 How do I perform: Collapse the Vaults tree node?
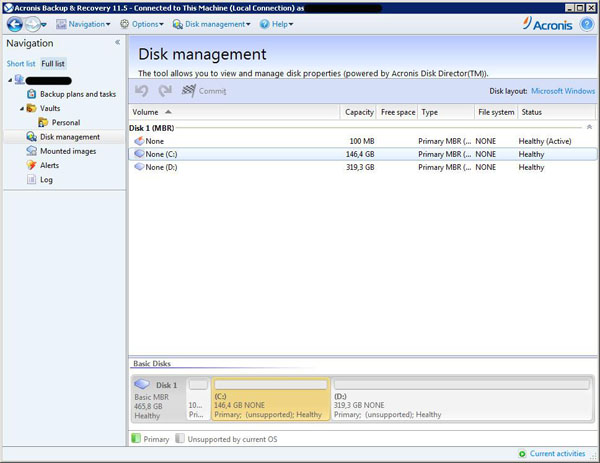click(22, 109)
